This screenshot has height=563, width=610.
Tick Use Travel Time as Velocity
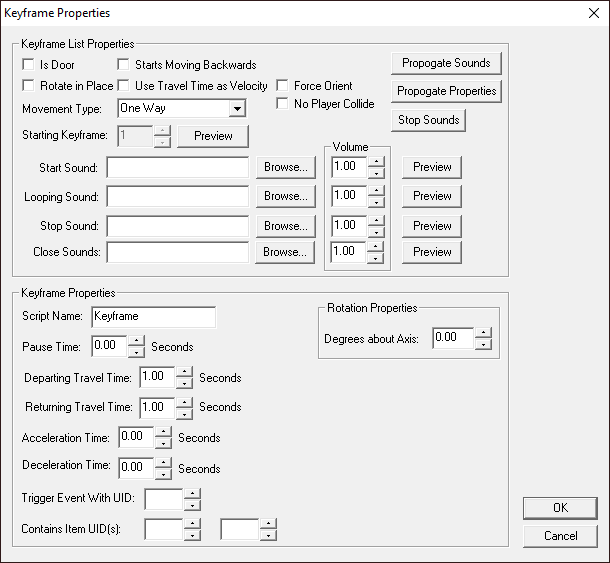click(125, 86)
